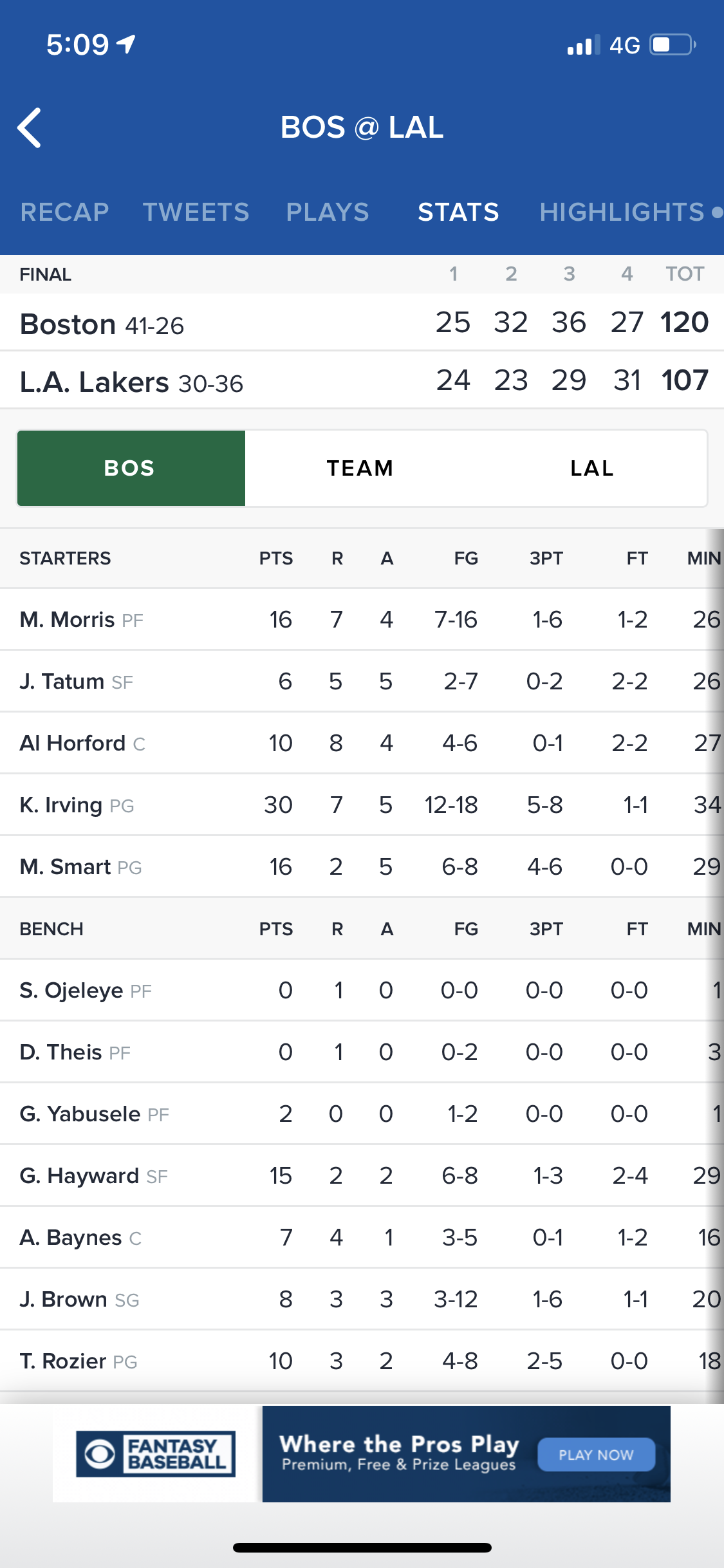This screenshot has width=724, height=1568.
Task: Open K. Irving's player row
Action: [x=362, y=805]
